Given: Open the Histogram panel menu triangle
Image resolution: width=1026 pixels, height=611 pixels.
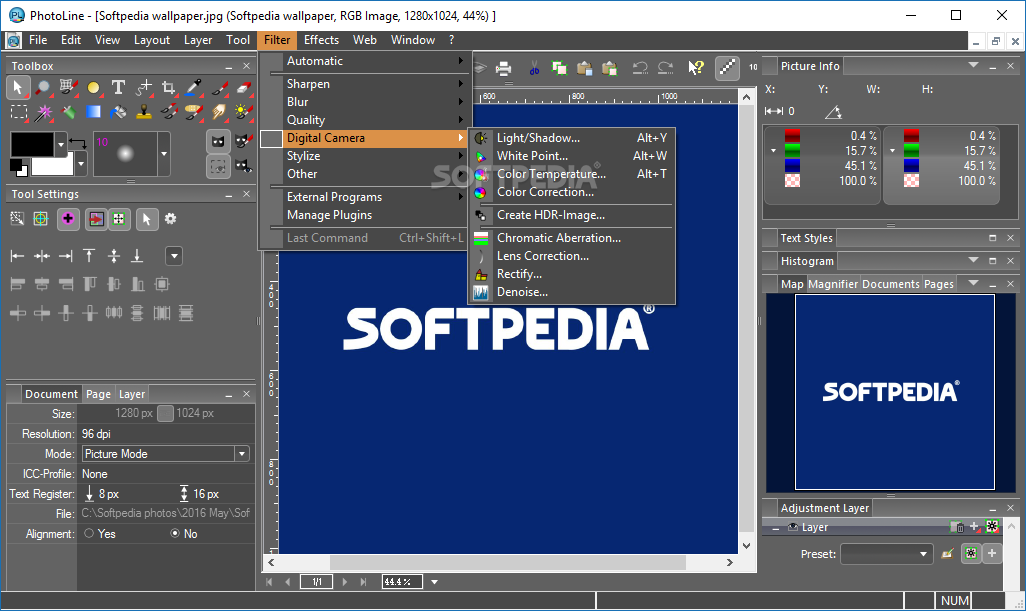Looking at the screenshot, I should [x=973, y=260].
